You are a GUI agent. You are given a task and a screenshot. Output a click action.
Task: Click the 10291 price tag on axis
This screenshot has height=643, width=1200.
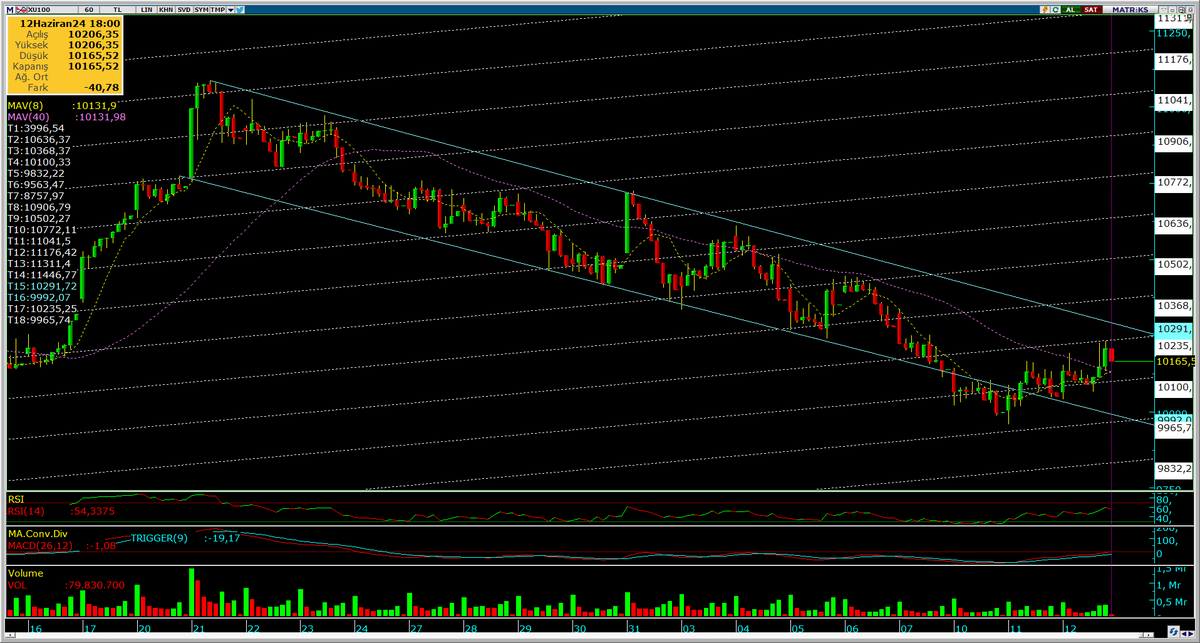pos(1174,328)
